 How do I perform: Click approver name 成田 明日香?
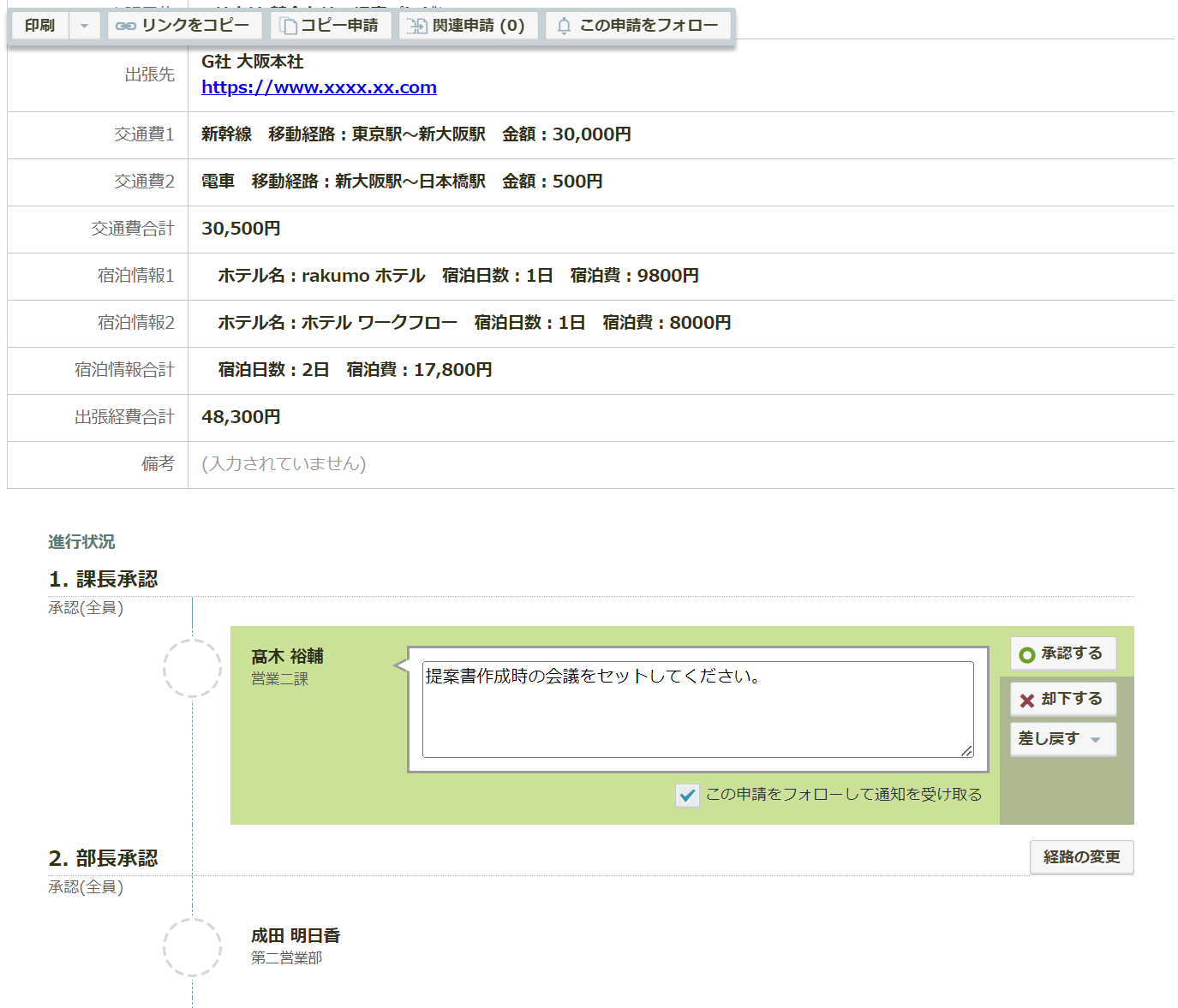[296, 935]
